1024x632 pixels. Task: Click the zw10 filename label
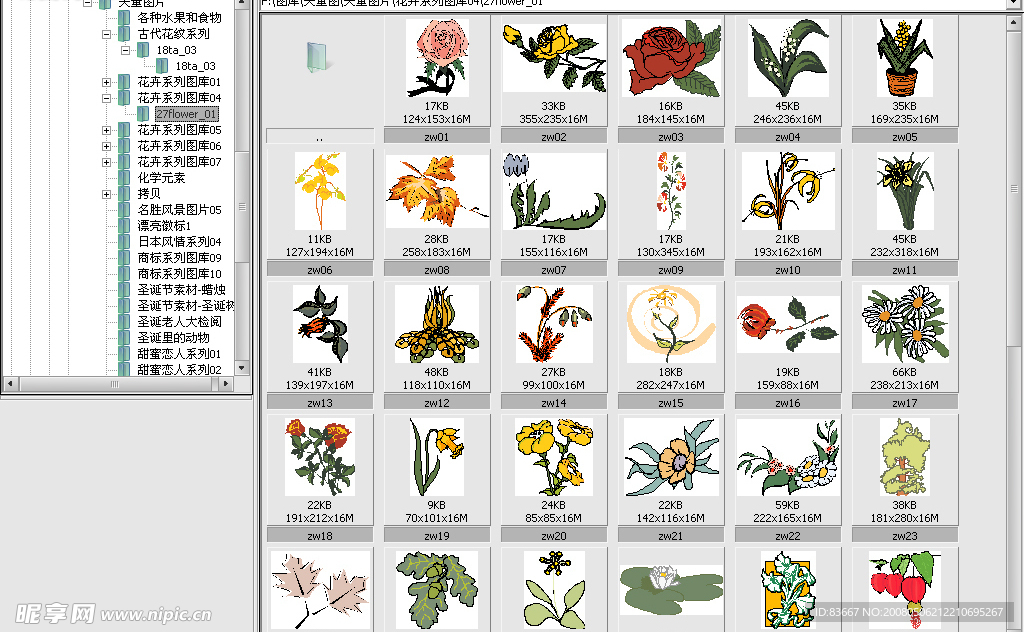pyautogui.click(x=788, y=270)
